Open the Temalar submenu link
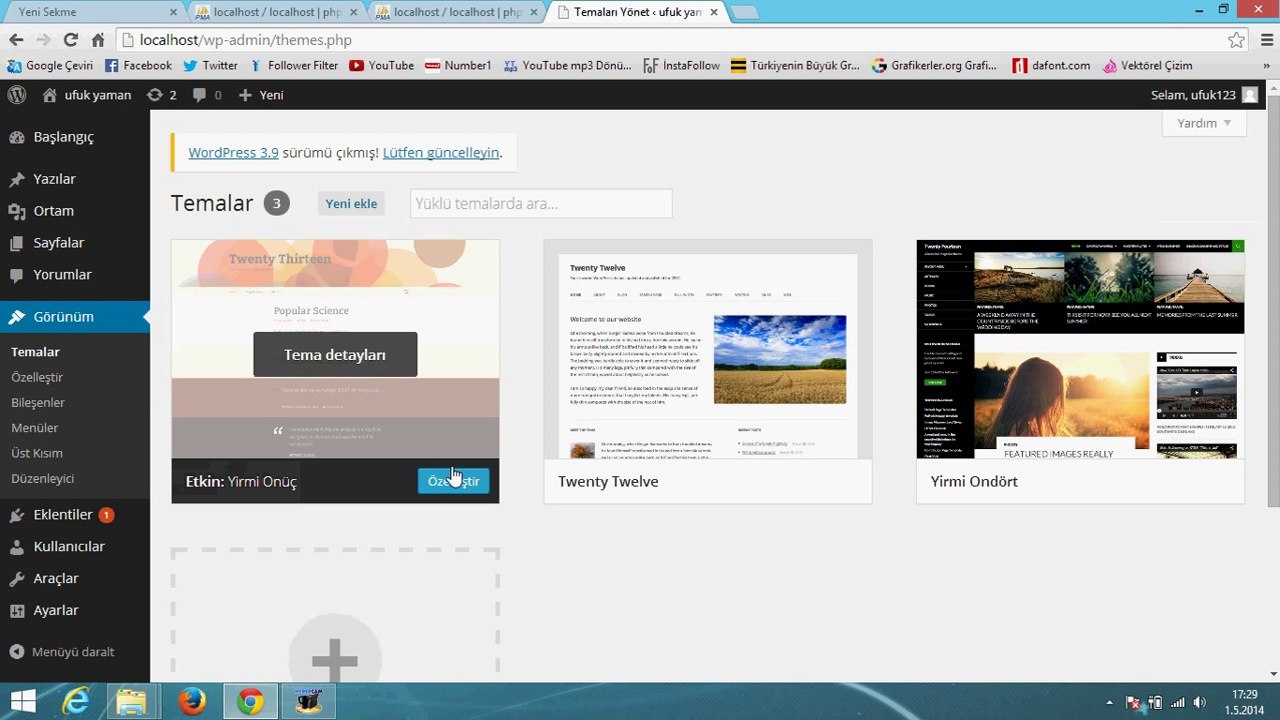 point(36,352)
